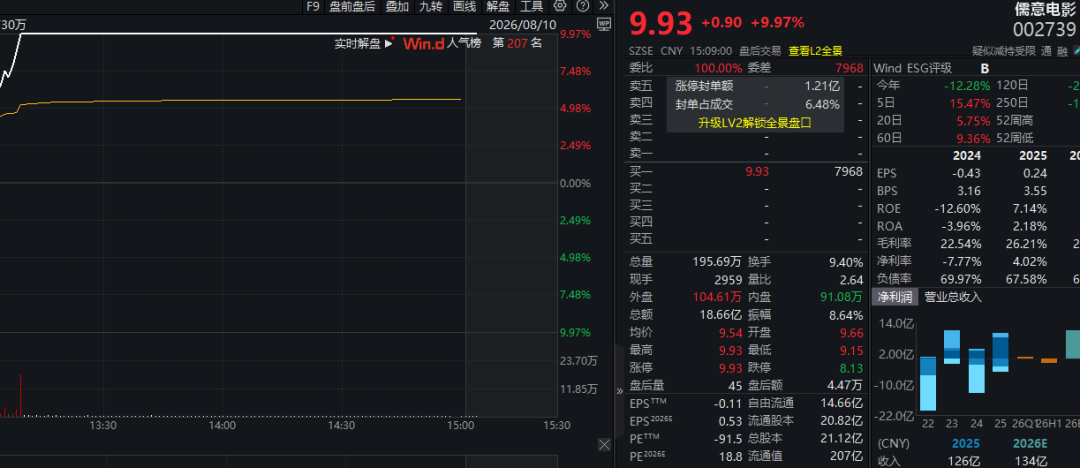Image resolution: width=1080 pixels, height=468 pixels.
Task: Click the 换手 value 9.40%
Action: click(846, 262)
